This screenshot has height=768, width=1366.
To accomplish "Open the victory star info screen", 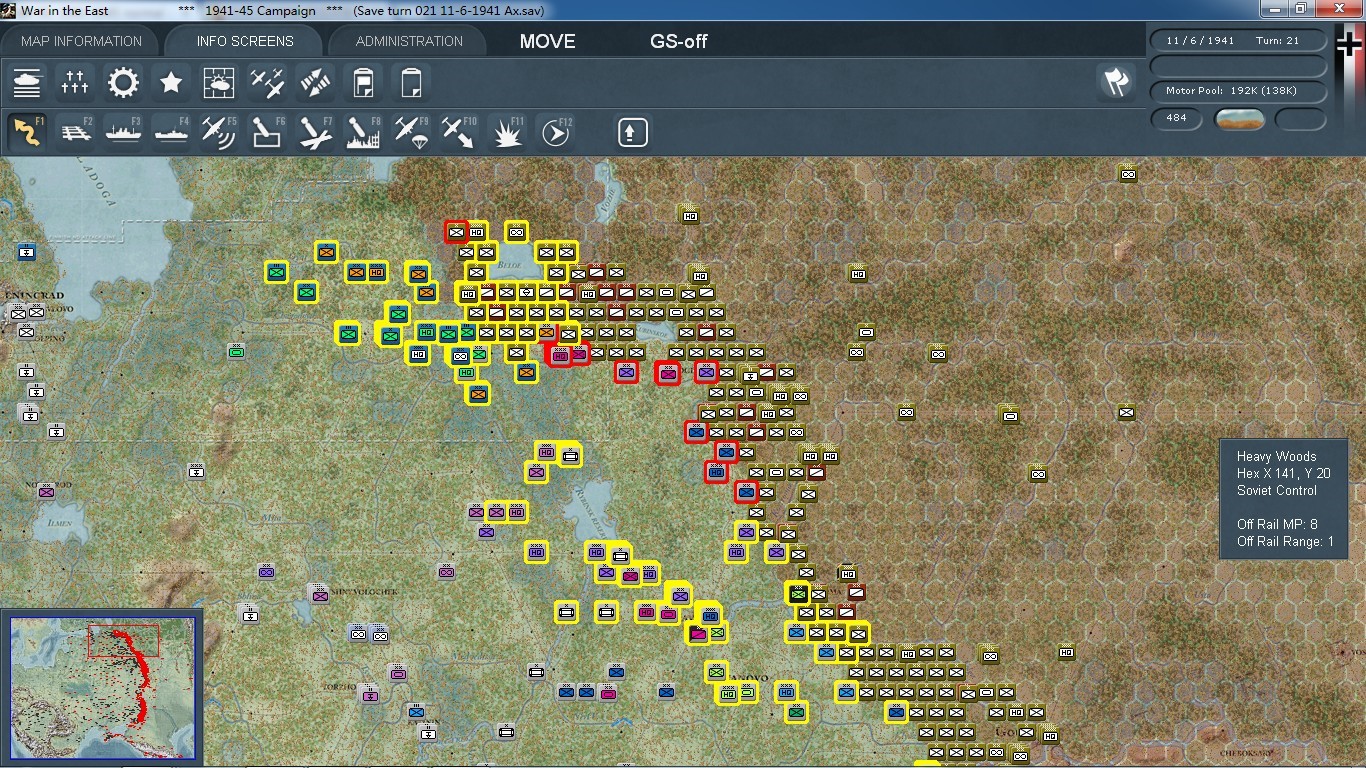I will coord(171,82).
